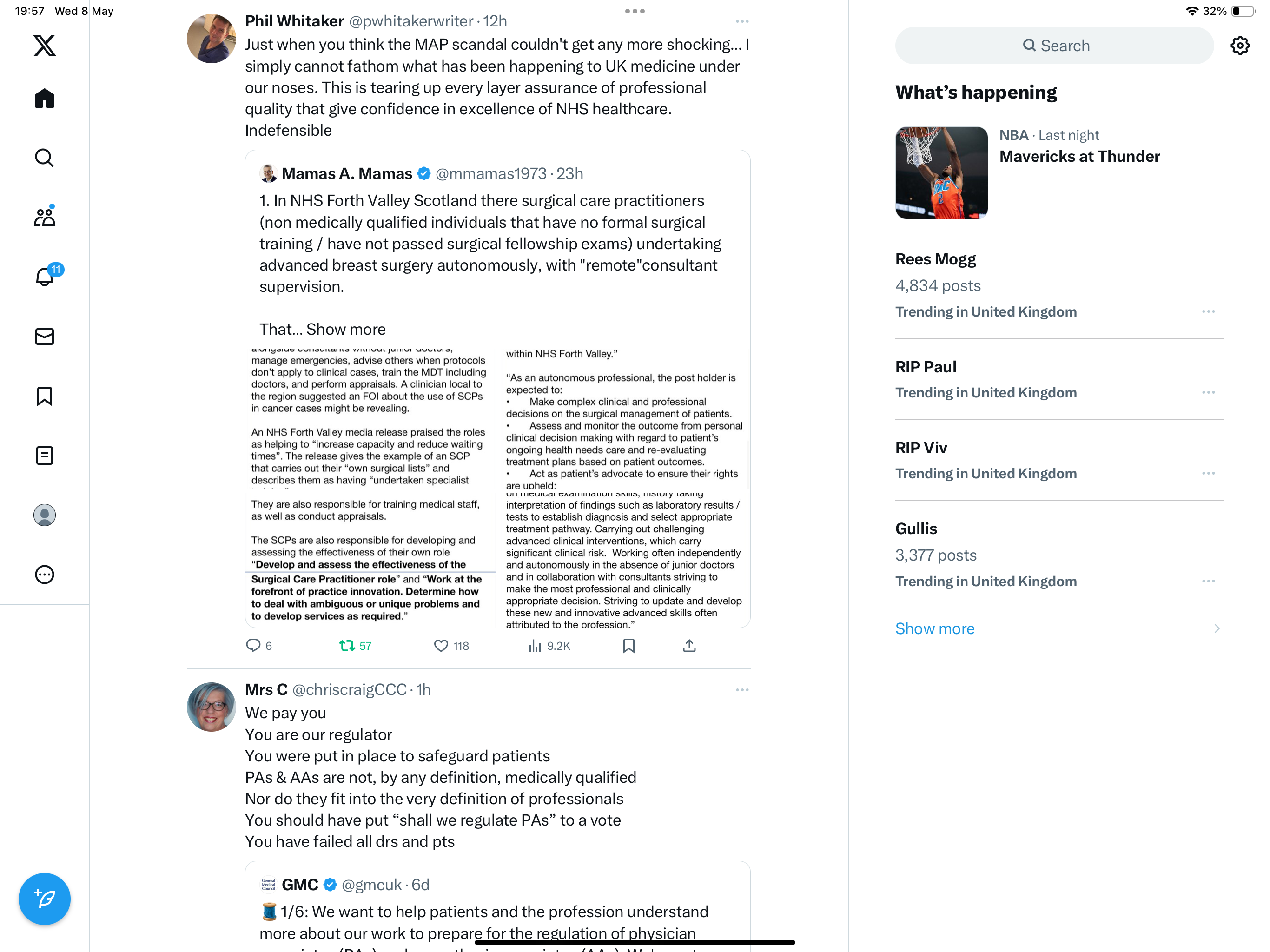Open Communities icon in sidebar
The width and height of the screenshot is (1270, 952).
[x=44, y=217]
